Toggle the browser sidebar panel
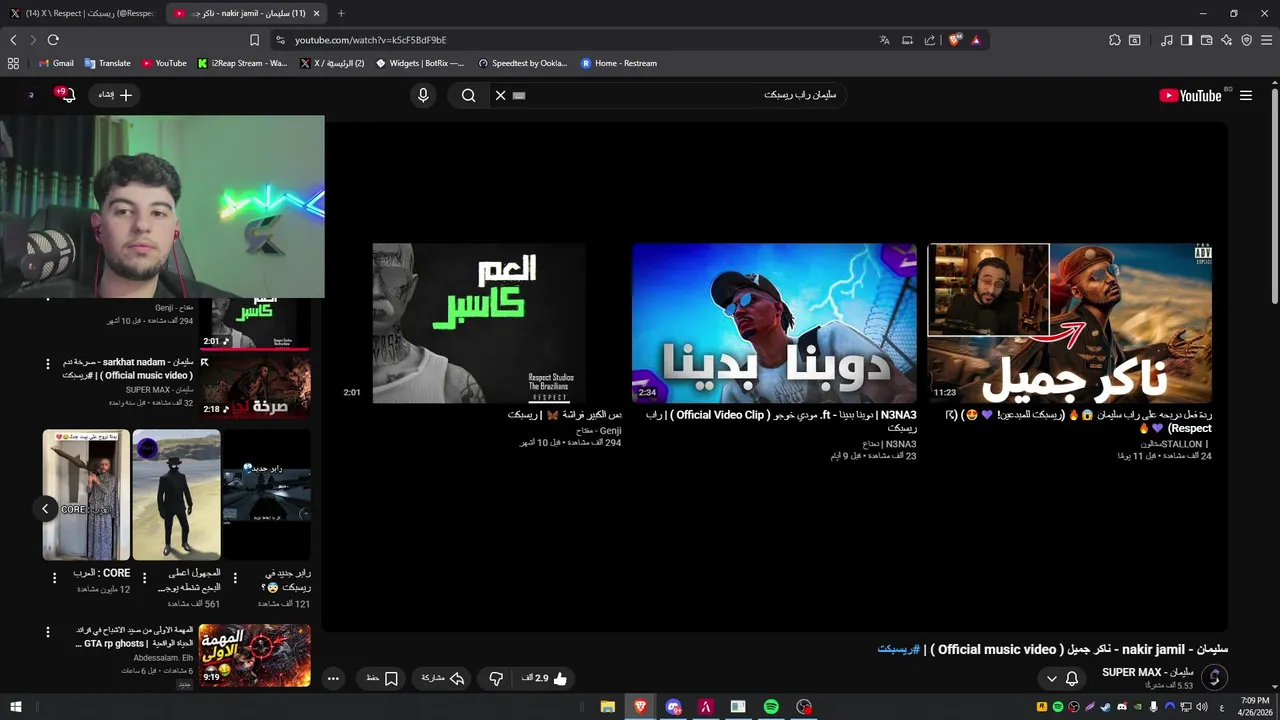 pyautogui.click(x=1186, y=40)
